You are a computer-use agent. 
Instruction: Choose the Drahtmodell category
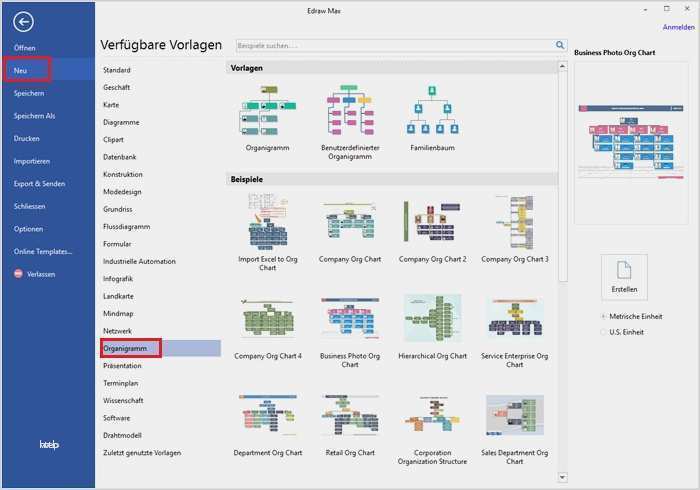point(122,436)
